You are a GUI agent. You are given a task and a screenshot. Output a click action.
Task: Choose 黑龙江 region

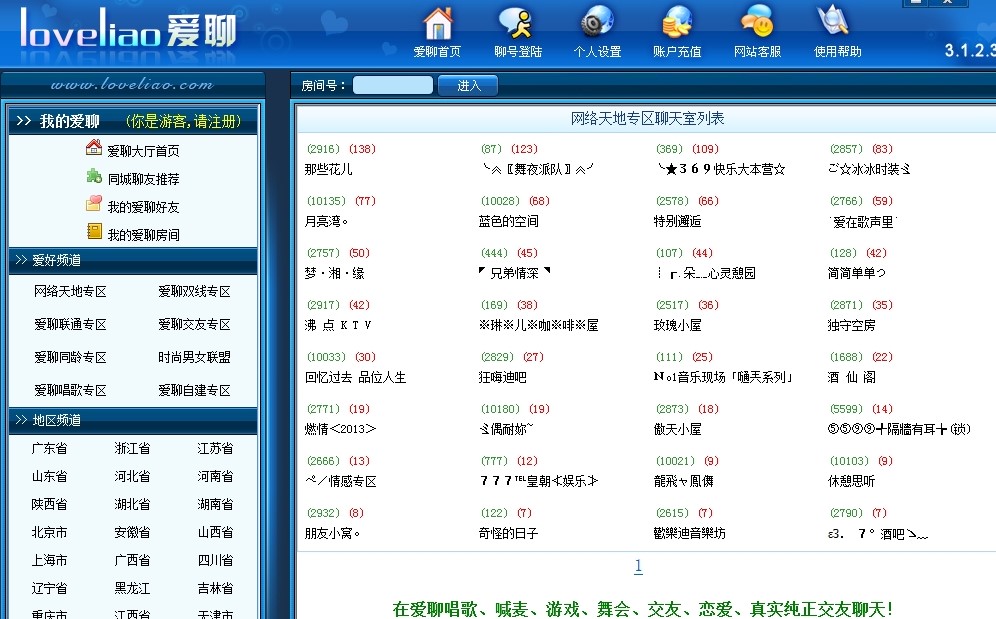point(132,588)
